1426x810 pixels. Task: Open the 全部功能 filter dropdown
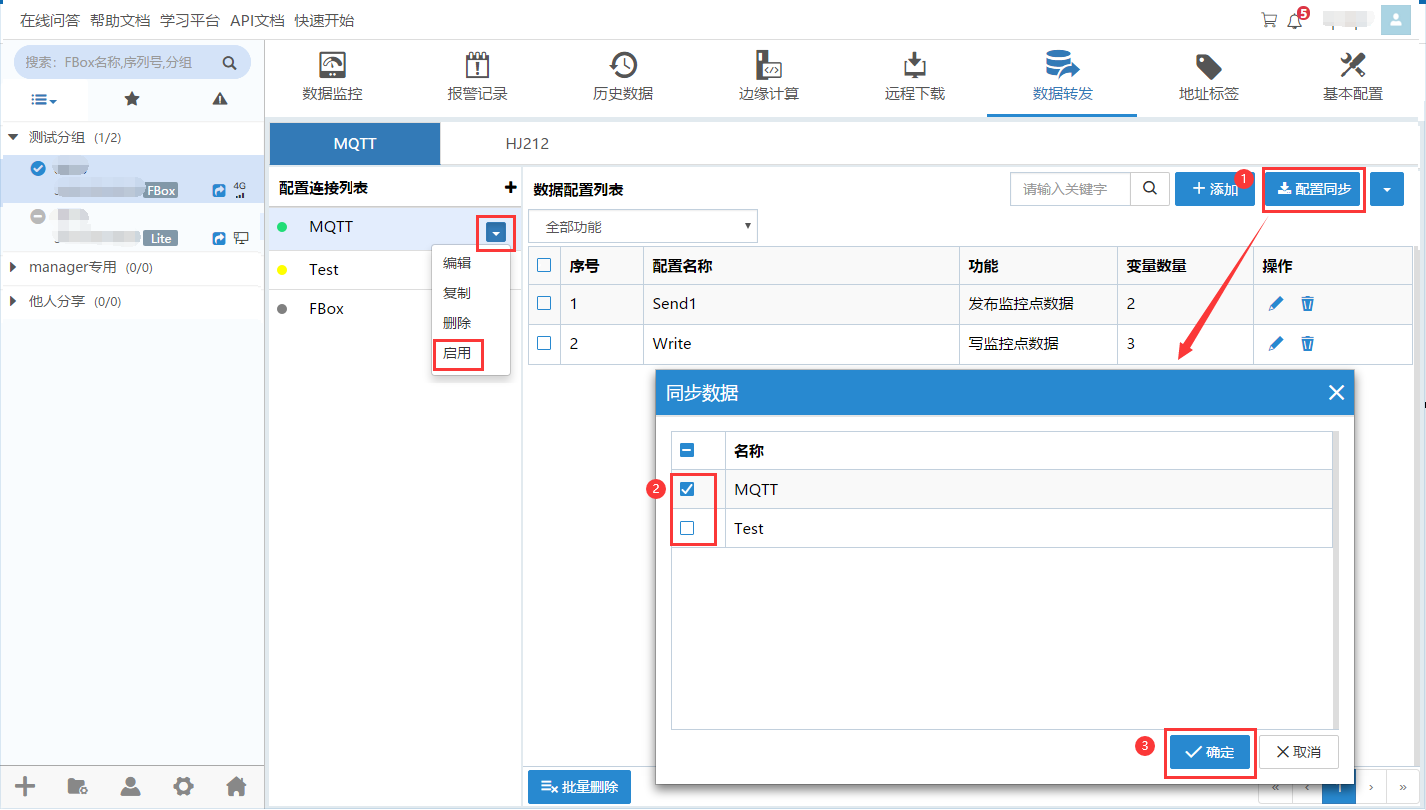[x=643, y=227]
